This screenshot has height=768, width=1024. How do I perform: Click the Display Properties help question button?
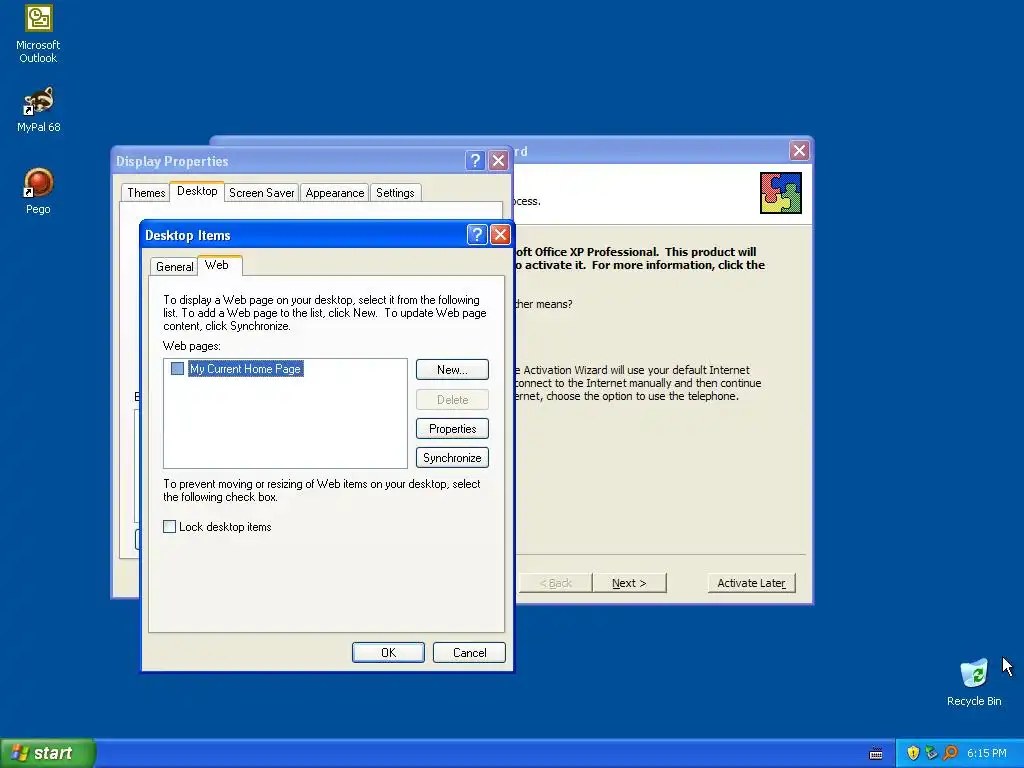[x=475, y=161]
